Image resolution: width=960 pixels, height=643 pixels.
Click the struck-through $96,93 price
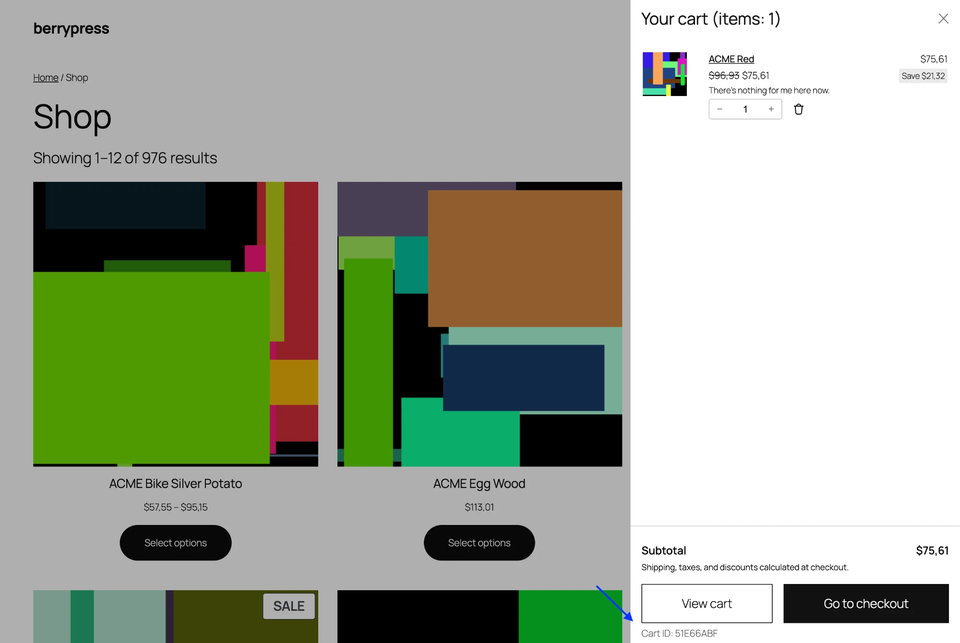coord(724,75)
